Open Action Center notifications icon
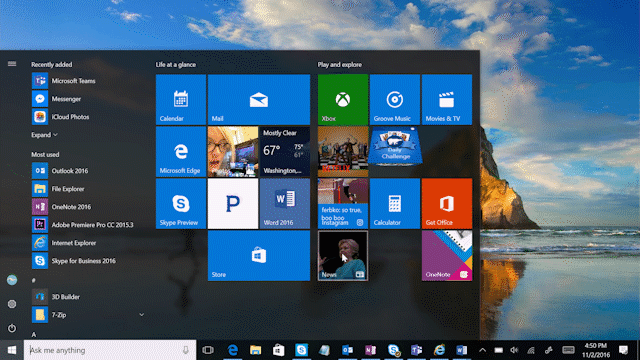 pos(623,350)
